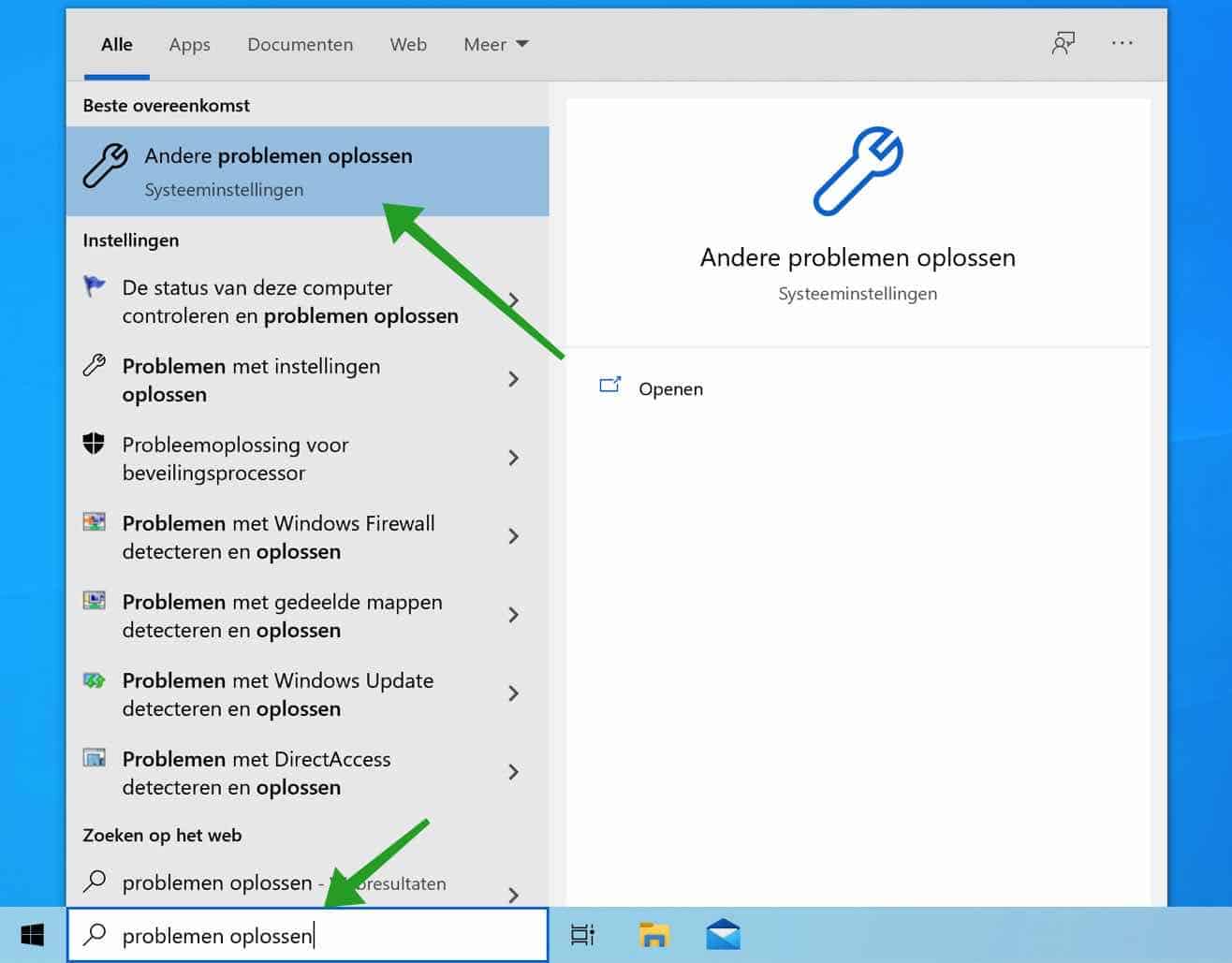1232x963 pixels.
Task: Click the Windows Firewall troubleshooter icon
Action: click(x=94, y=521)
